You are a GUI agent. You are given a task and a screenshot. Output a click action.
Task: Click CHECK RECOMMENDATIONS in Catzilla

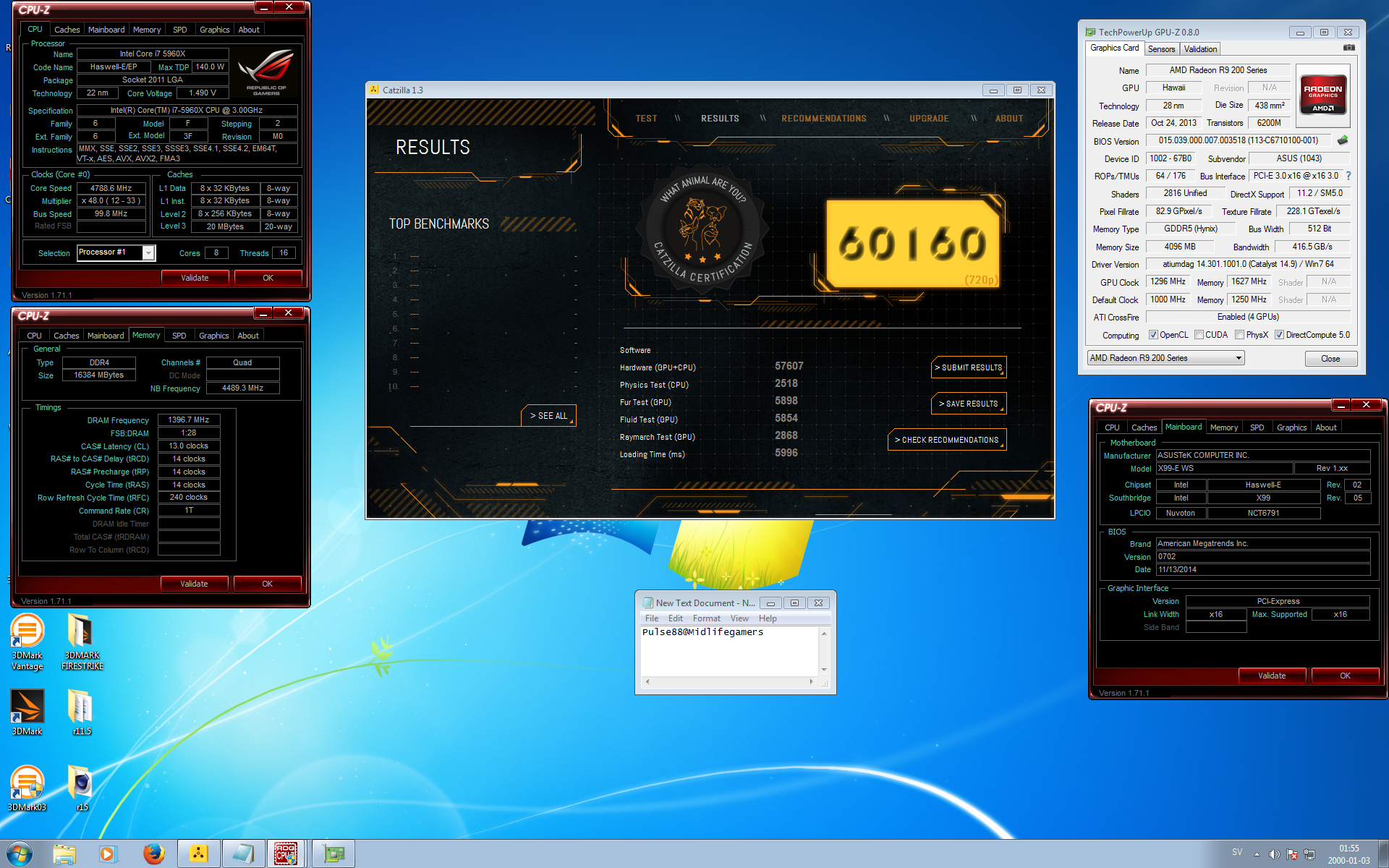947,440
